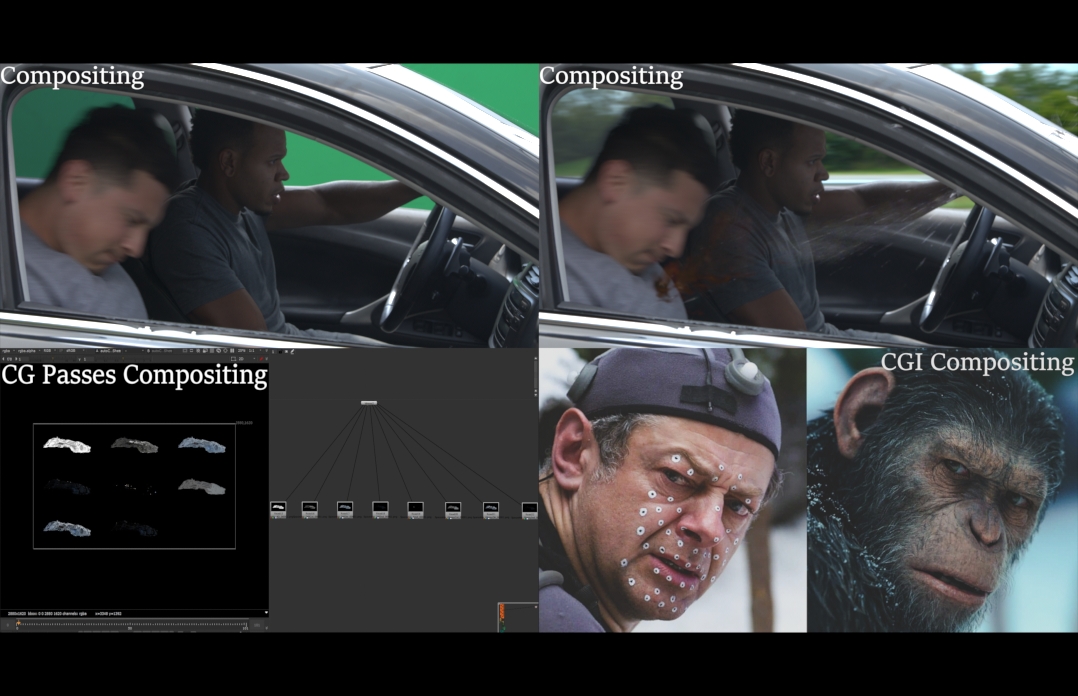Click the gray rock pass in middle row right

click(x=202, y=486)
